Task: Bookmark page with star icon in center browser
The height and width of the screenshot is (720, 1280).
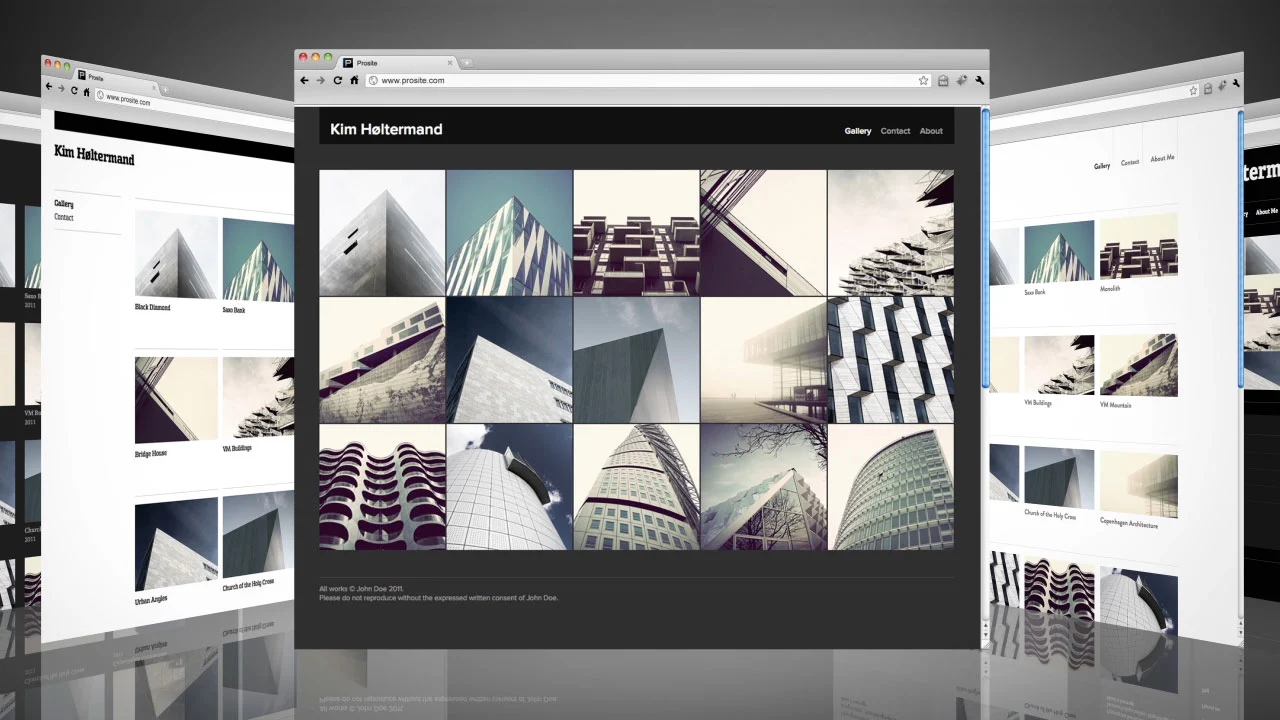Action: [923, 81]
